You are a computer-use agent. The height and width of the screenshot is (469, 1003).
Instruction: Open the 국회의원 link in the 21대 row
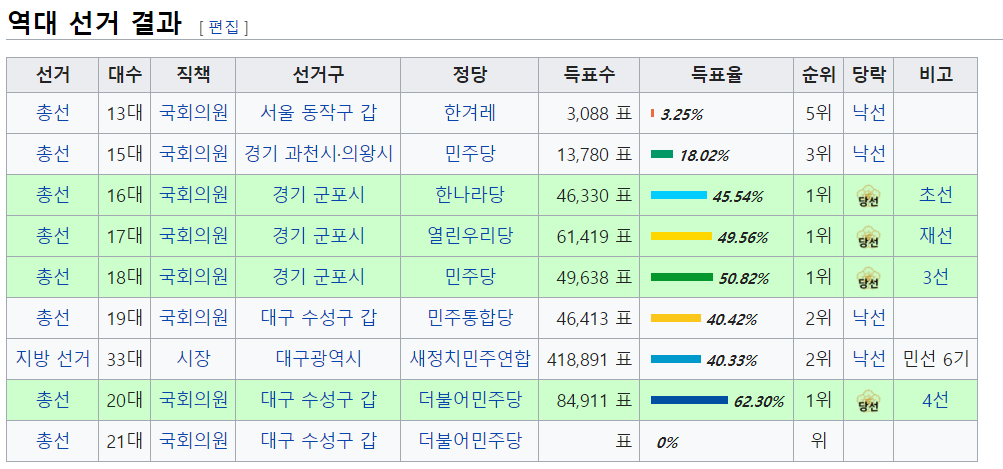[x=193, y=441]
